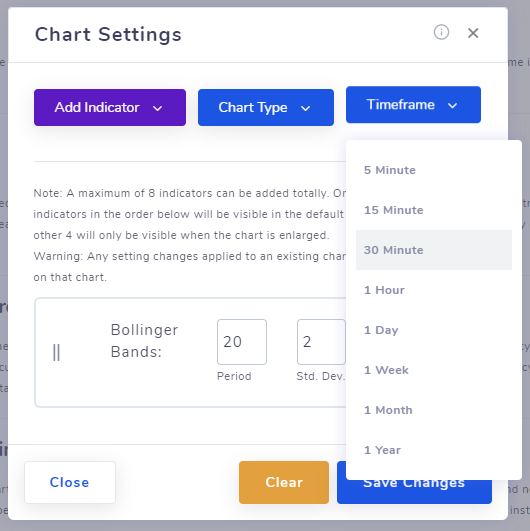The height and width of the screenshot is (531, 530).
Task: Click the chevron on the Chart Type button
Action: coord(305,108)
